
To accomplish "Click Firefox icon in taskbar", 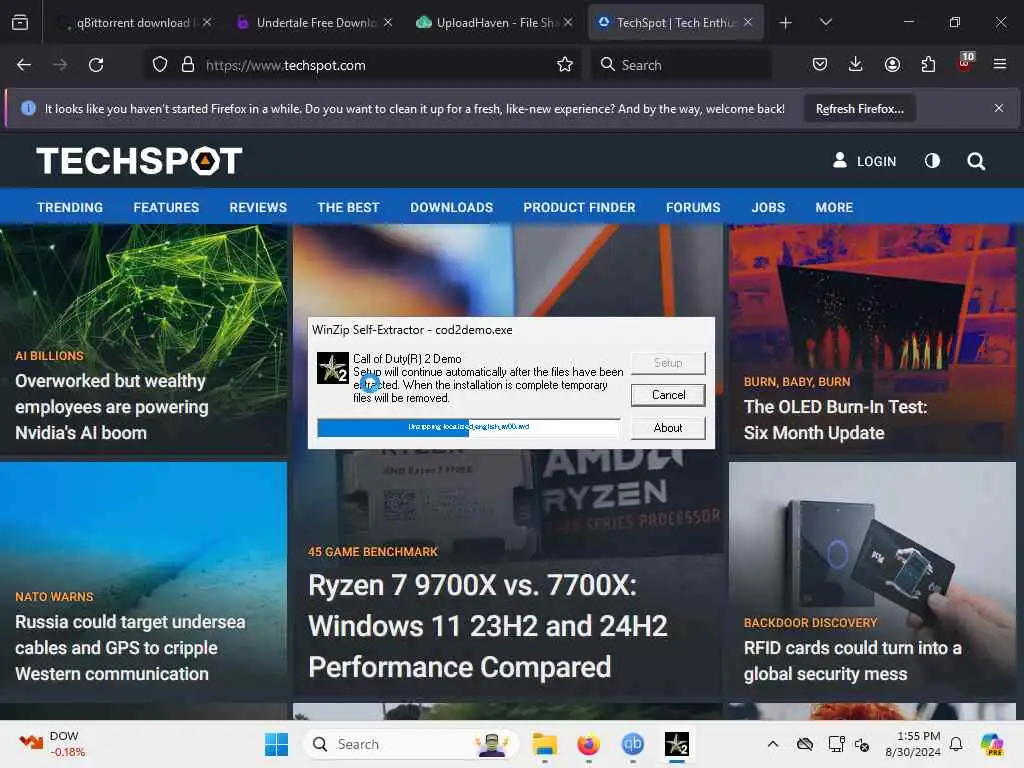I will tap(588, 744).
